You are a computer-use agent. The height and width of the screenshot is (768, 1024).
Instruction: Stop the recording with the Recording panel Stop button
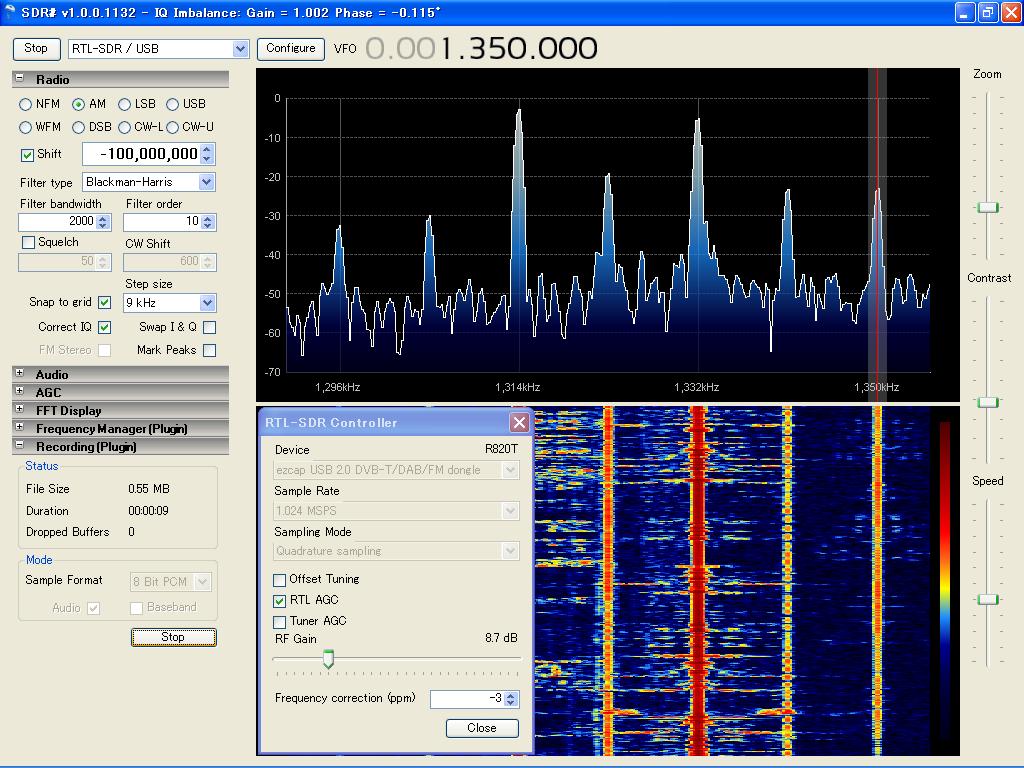(x=174, y=637)
